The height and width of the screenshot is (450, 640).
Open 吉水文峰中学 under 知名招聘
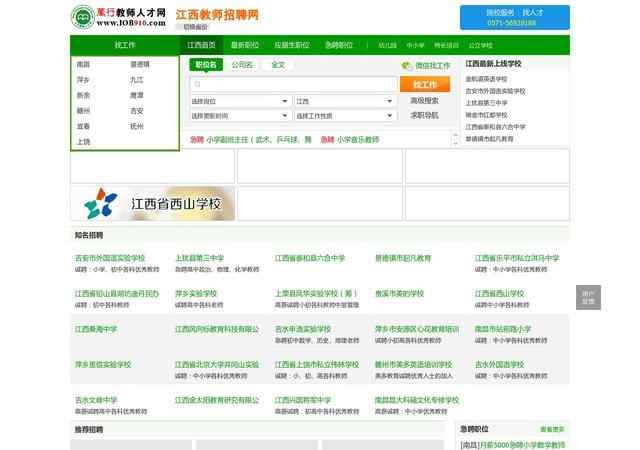click(x=96, y=400)
